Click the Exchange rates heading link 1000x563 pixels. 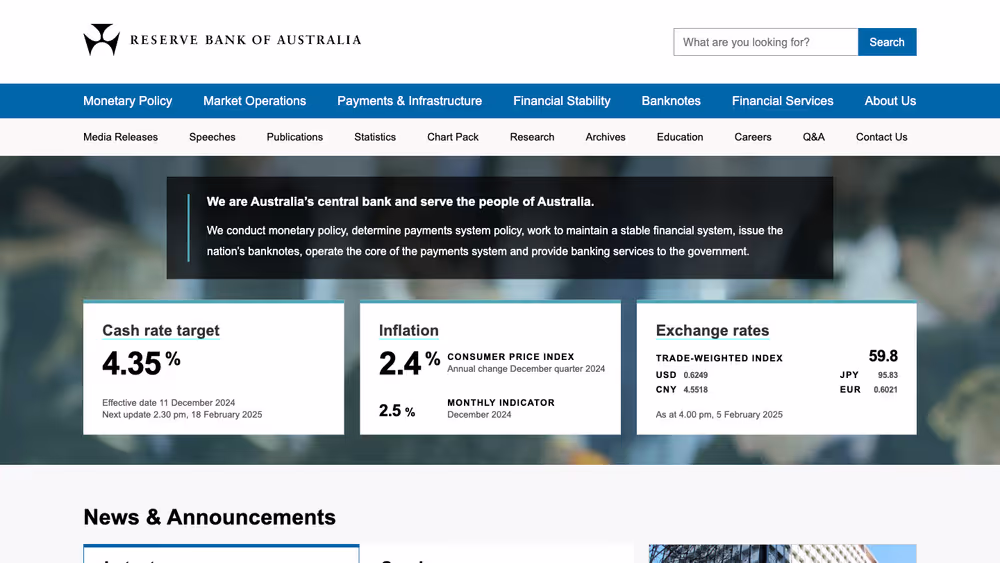(712, 330)
